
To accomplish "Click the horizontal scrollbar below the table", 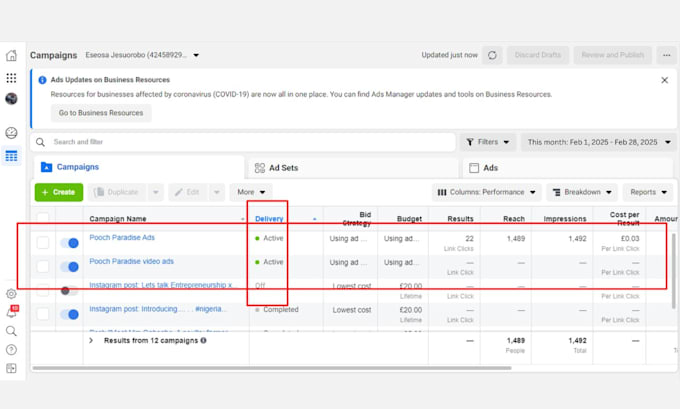I will click(x=272, y=368).
